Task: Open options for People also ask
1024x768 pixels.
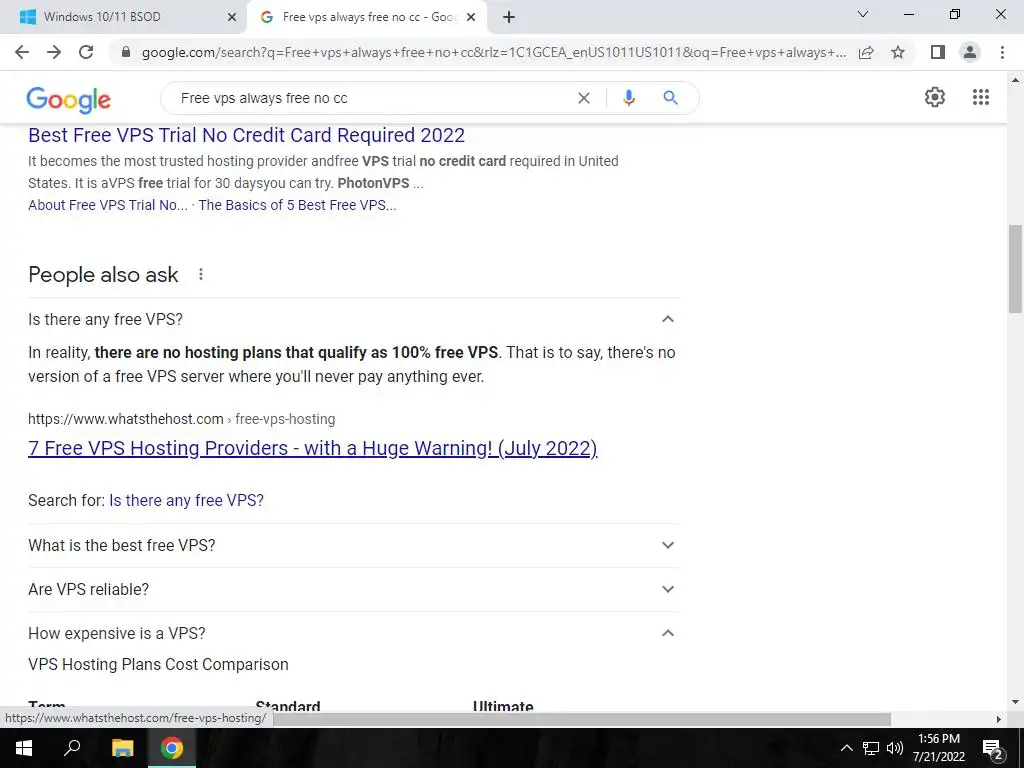Action: pos(201,274)
